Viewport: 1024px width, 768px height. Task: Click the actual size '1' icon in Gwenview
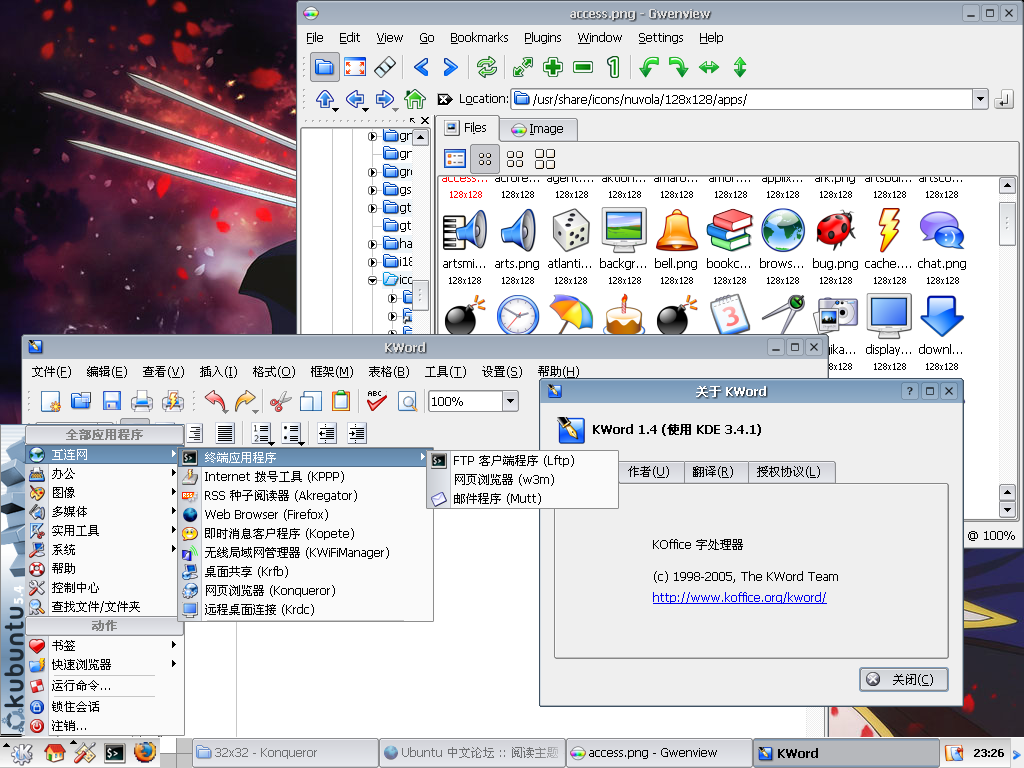(x=613, y=67)
